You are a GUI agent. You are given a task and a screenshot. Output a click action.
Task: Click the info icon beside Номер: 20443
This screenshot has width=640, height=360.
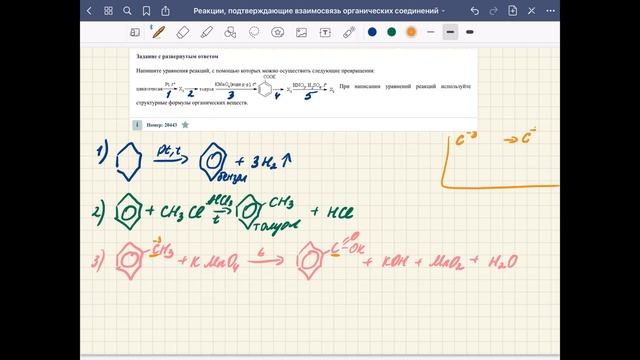[137, 125]
